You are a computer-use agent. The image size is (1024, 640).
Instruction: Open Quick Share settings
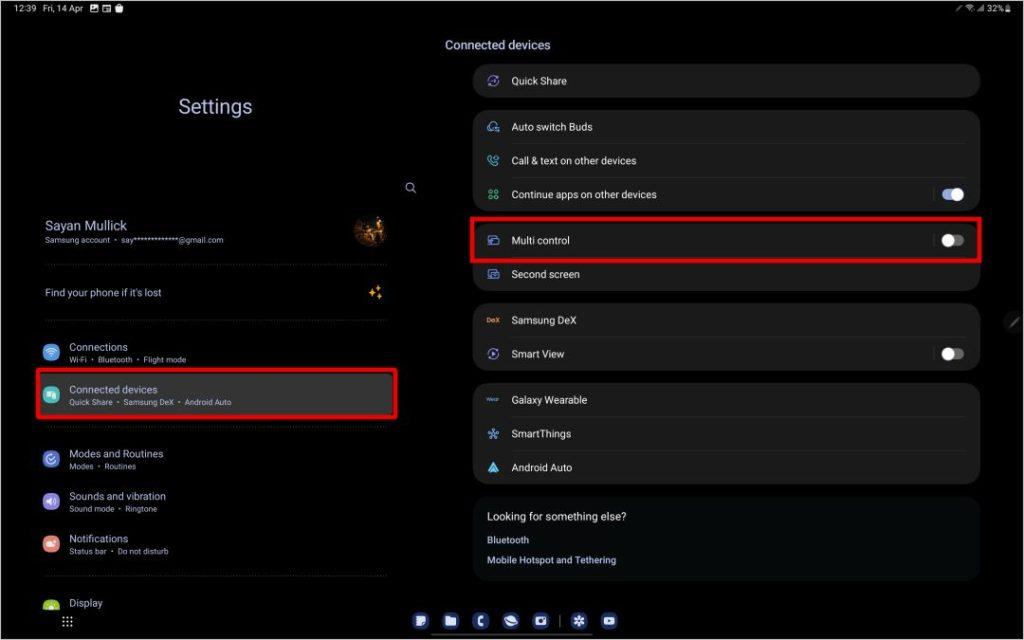coord(726,81)
